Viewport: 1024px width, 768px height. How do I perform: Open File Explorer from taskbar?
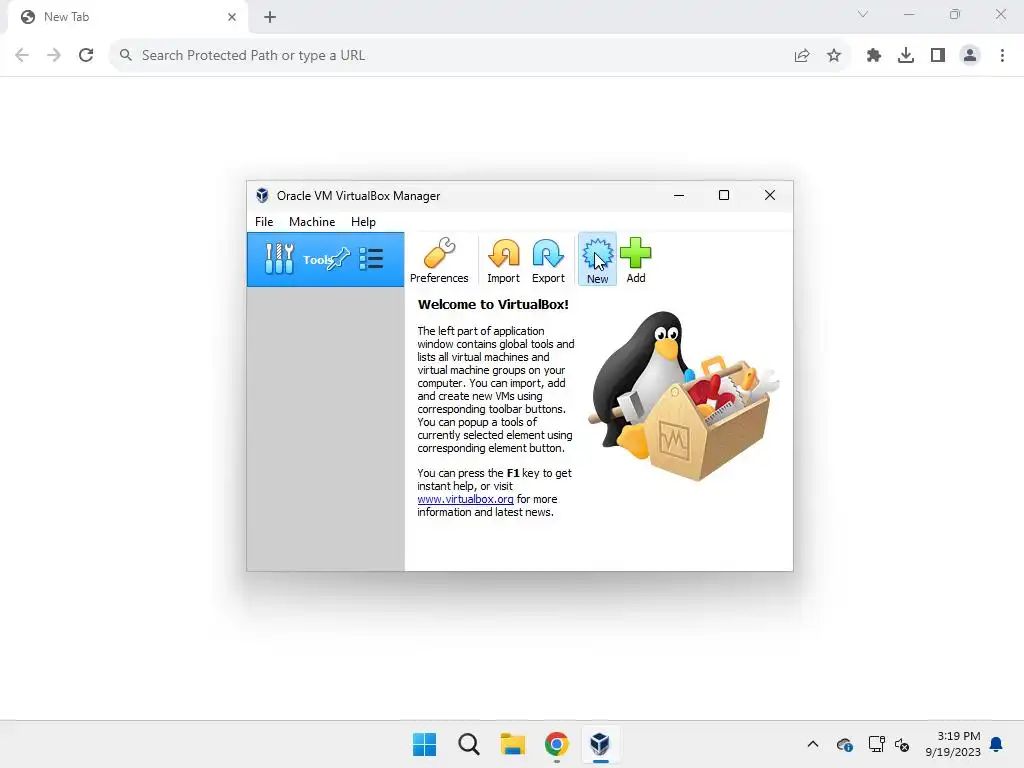(513, 744)
